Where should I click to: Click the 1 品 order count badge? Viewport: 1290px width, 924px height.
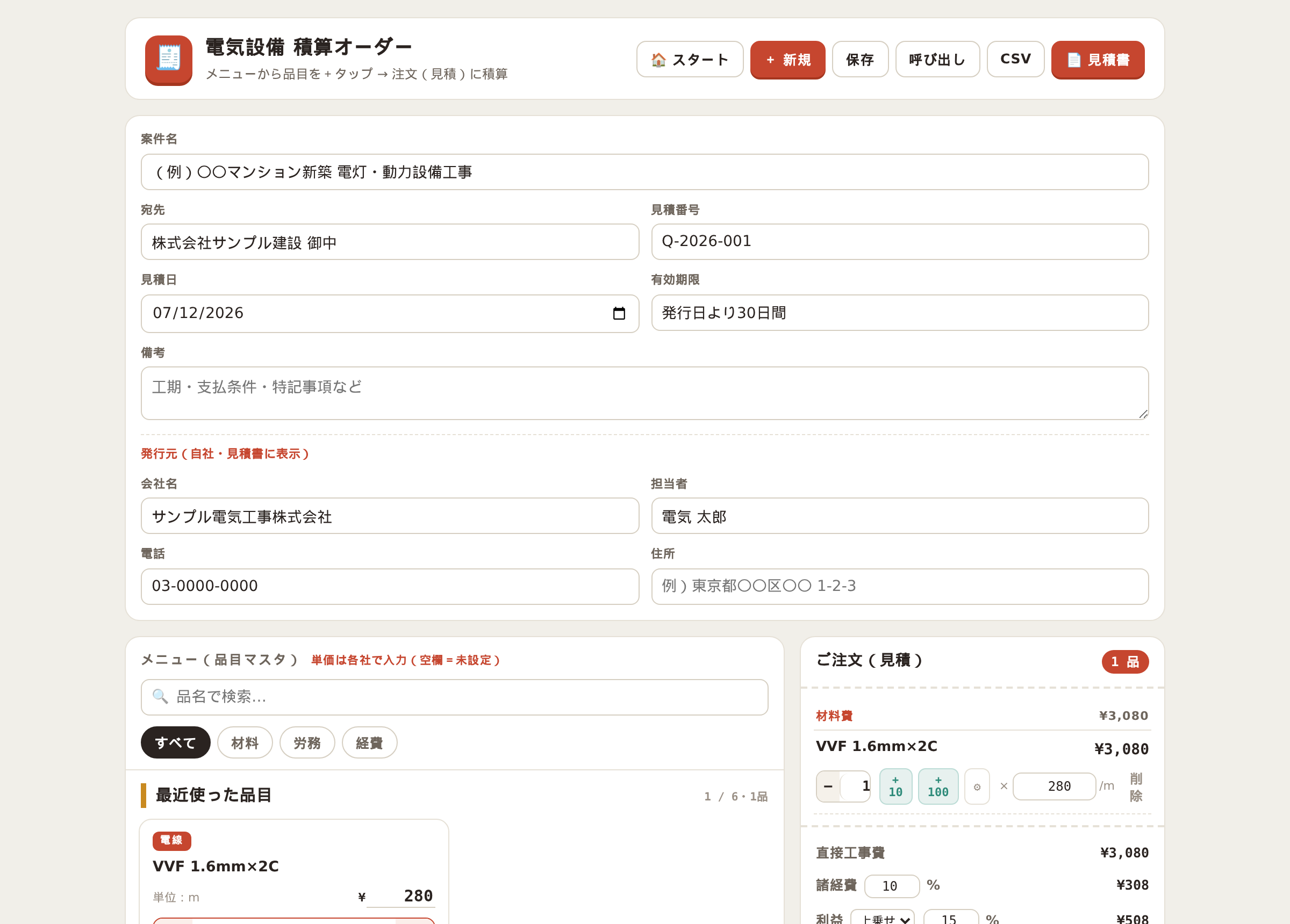pyautogui.click(x=1124, y=661)
